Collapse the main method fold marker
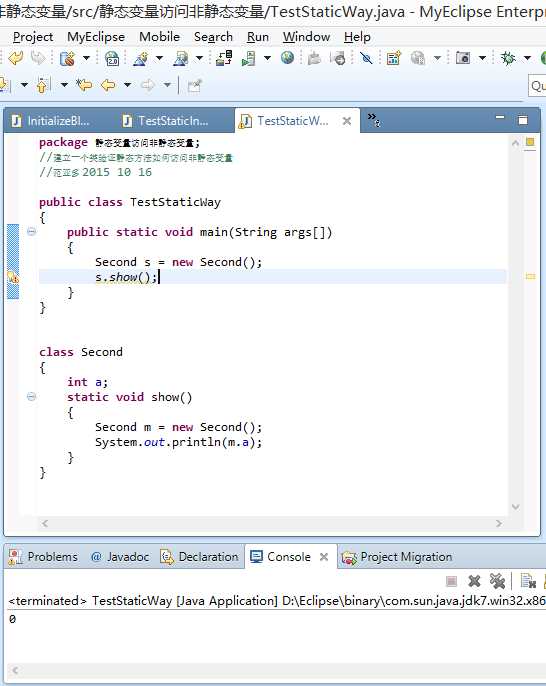This screenshot has width=546, height=686. (32, 231)
